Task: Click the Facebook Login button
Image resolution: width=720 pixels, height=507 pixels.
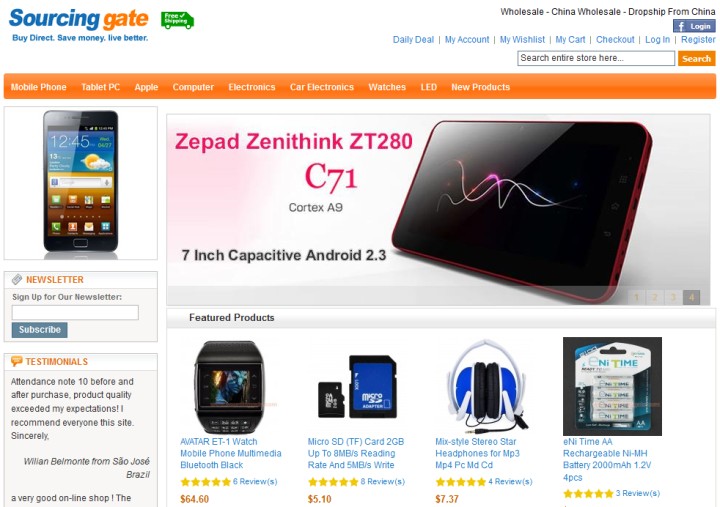Action: (694, 26)
